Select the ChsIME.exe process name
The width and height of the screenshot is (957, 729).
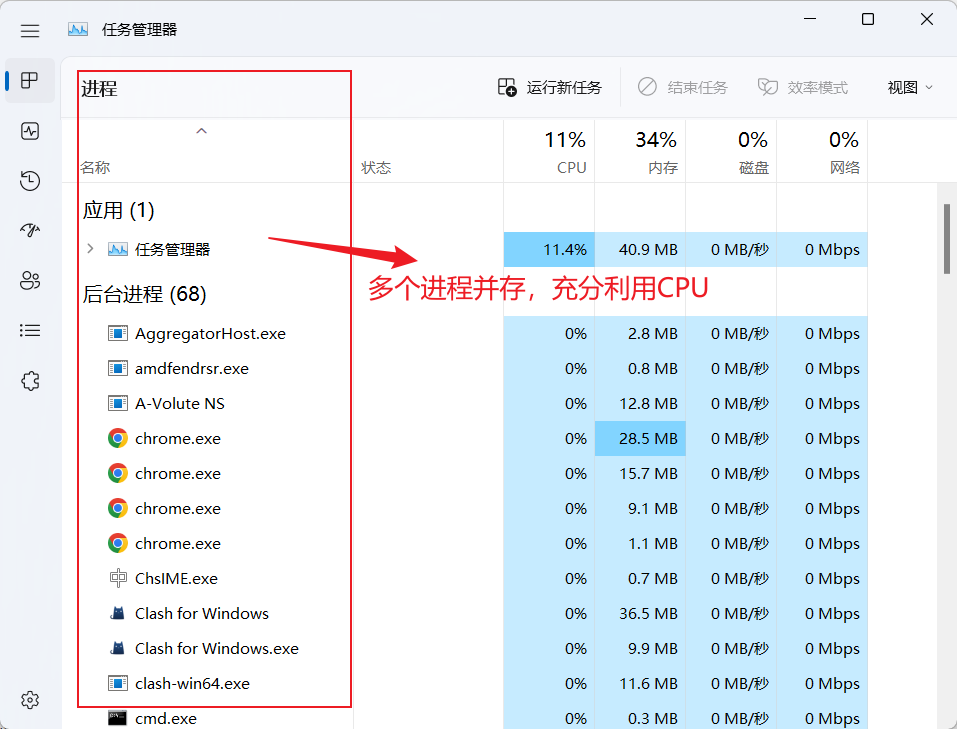pyautogui.click(x=176, y=578)
